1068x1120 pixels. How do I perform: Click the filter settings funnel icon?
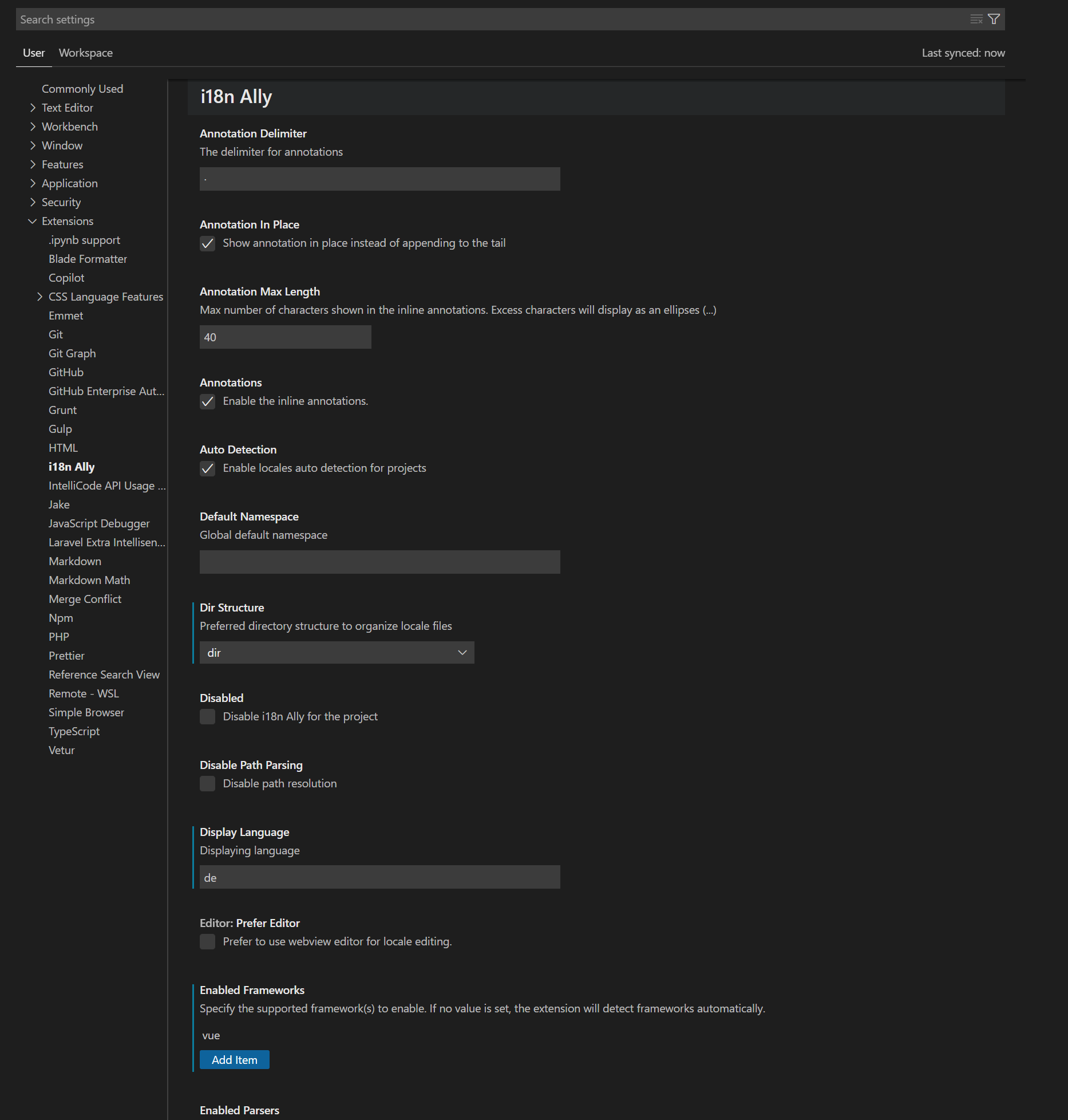point(994,19)
